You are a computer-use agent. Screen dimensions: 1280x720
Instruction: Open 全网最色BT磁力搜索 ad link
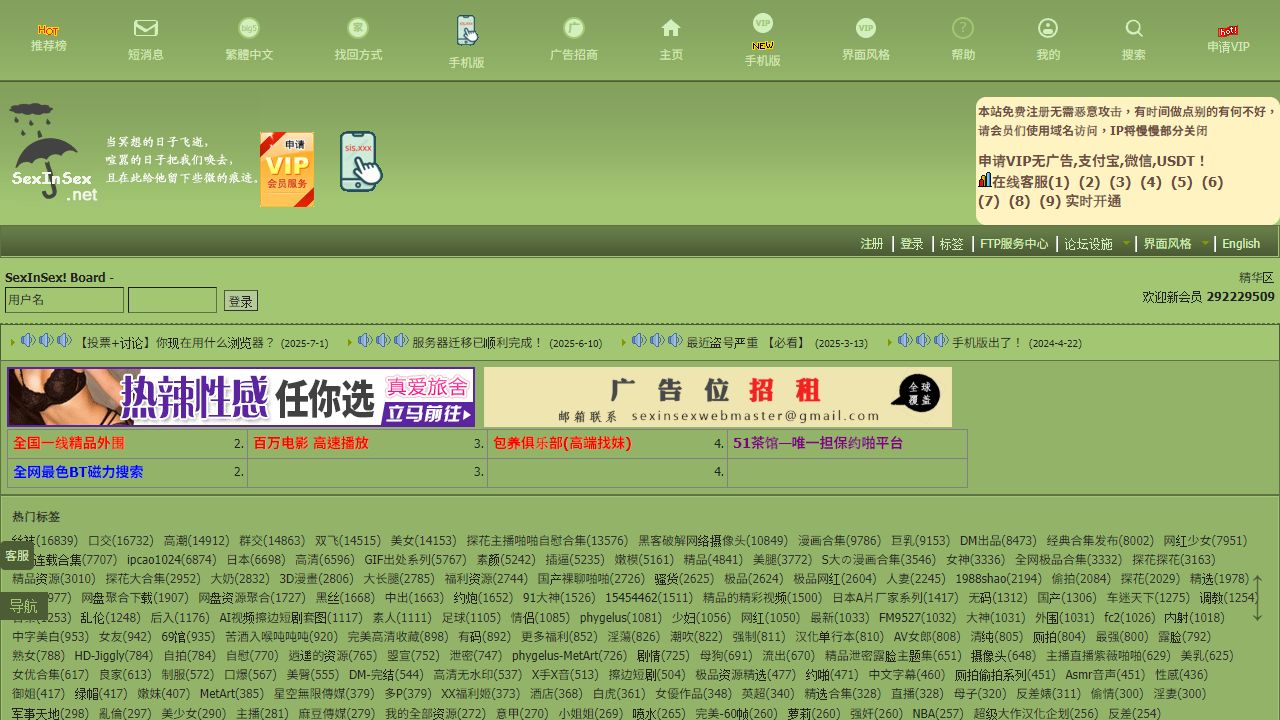tap(78, 472)
